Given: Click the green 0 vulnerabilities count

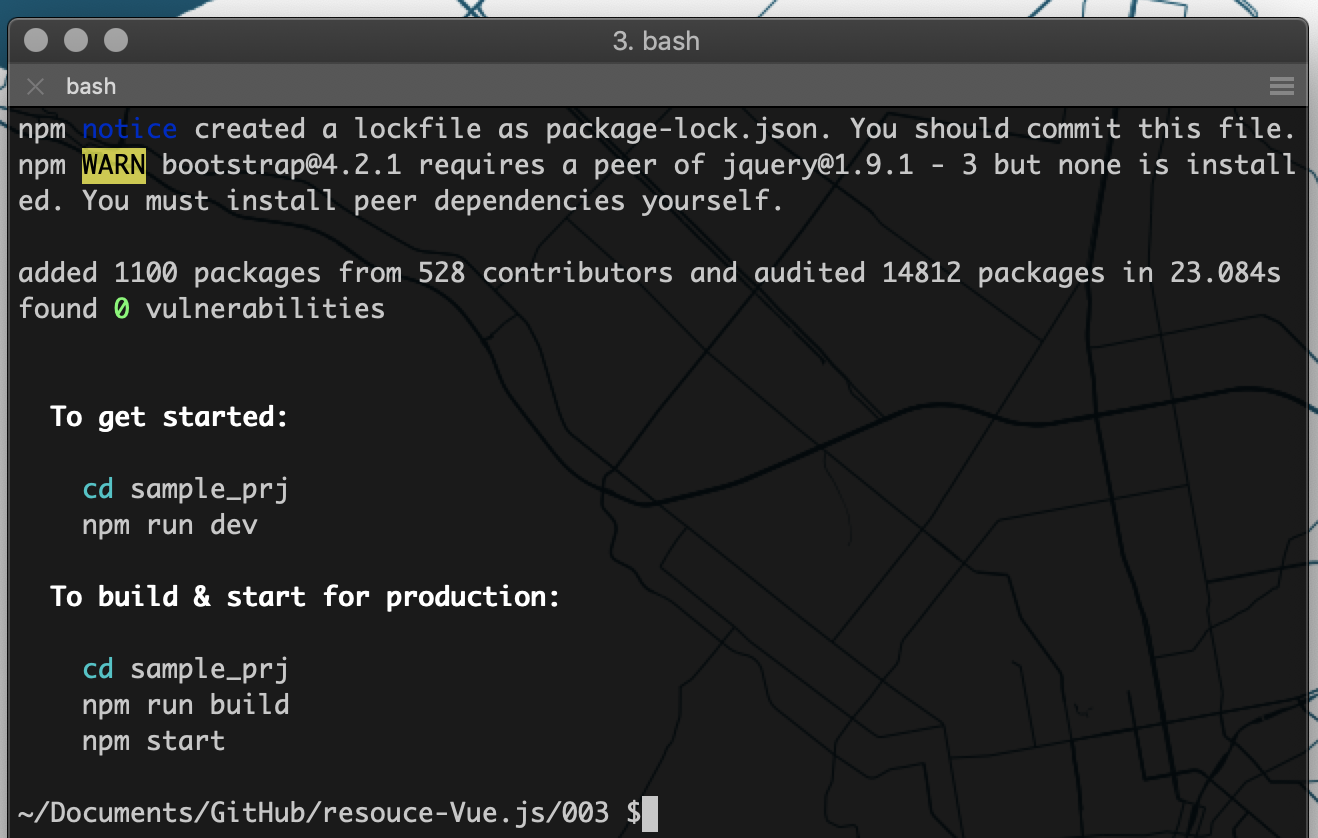Looking at the screenshot, I should pyautogui.click(x=122, y=309).
